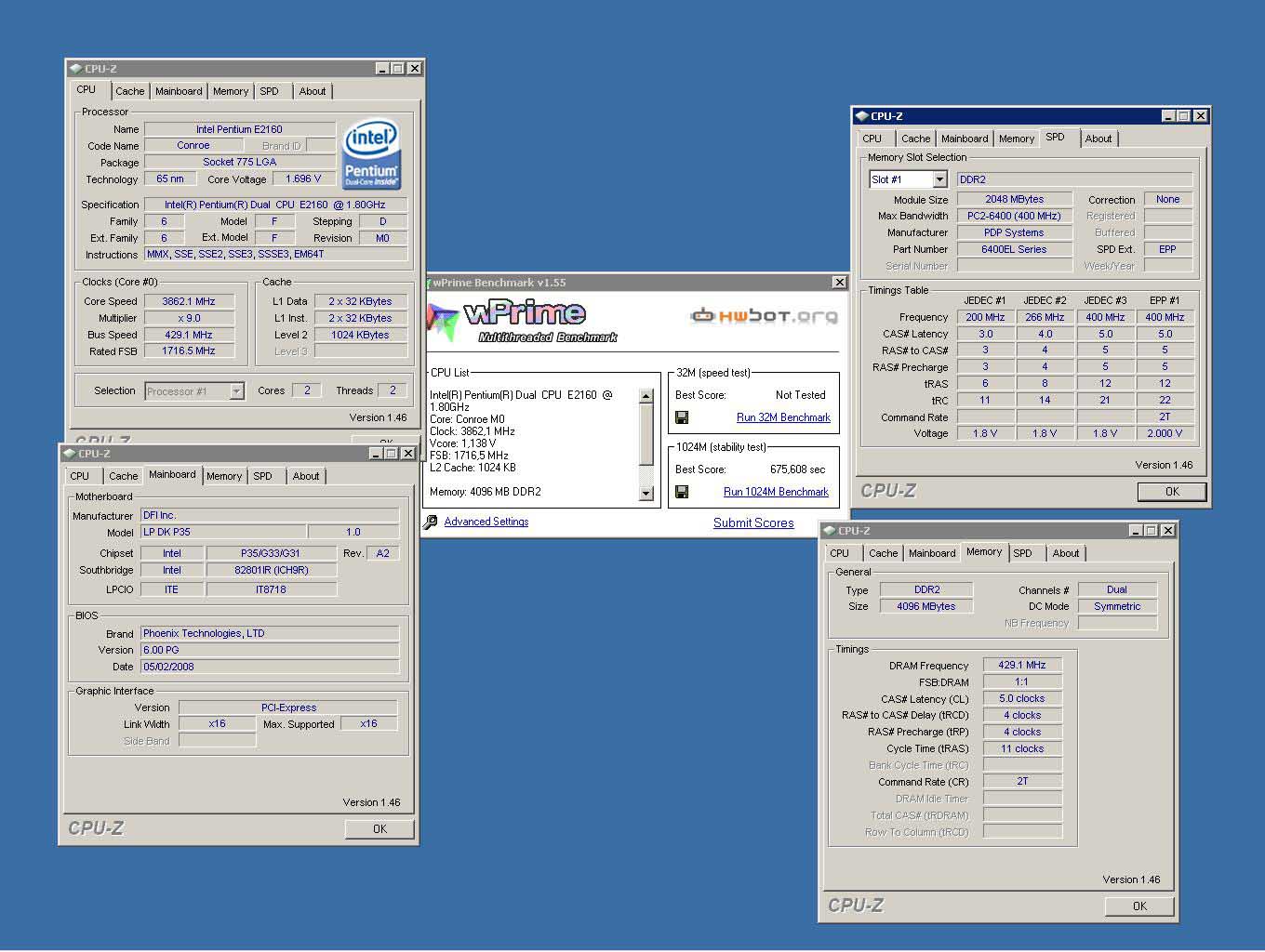1265x952 pixels.
Task: Click Level 2 cache 1024 KBytes field
Action: click(x=360, y=335)
